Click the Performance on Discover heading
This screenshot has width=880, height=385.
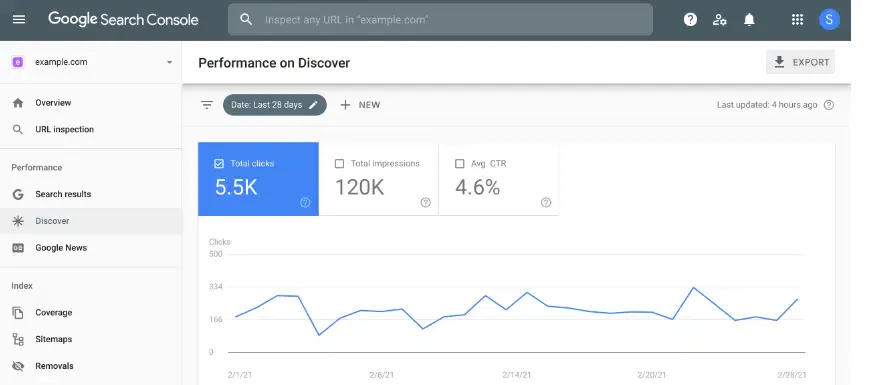tap(274, 63)
